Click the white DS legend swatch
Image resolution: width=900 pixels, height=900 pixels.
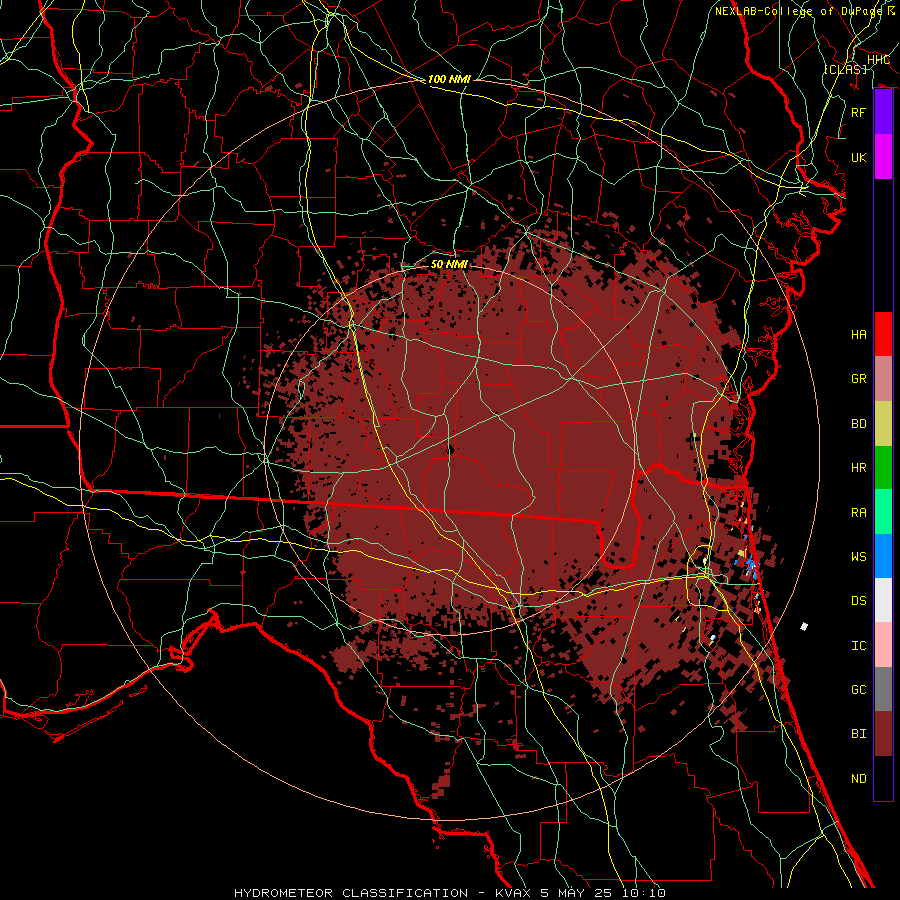[x=883, y=600]
